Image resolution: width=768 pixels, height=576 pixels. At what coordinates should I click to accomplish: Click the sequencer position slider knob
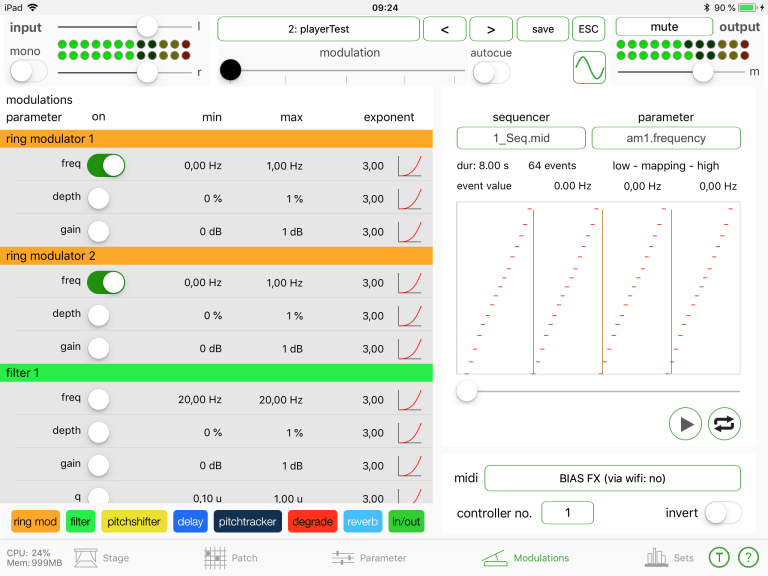[x=466, y=391]
